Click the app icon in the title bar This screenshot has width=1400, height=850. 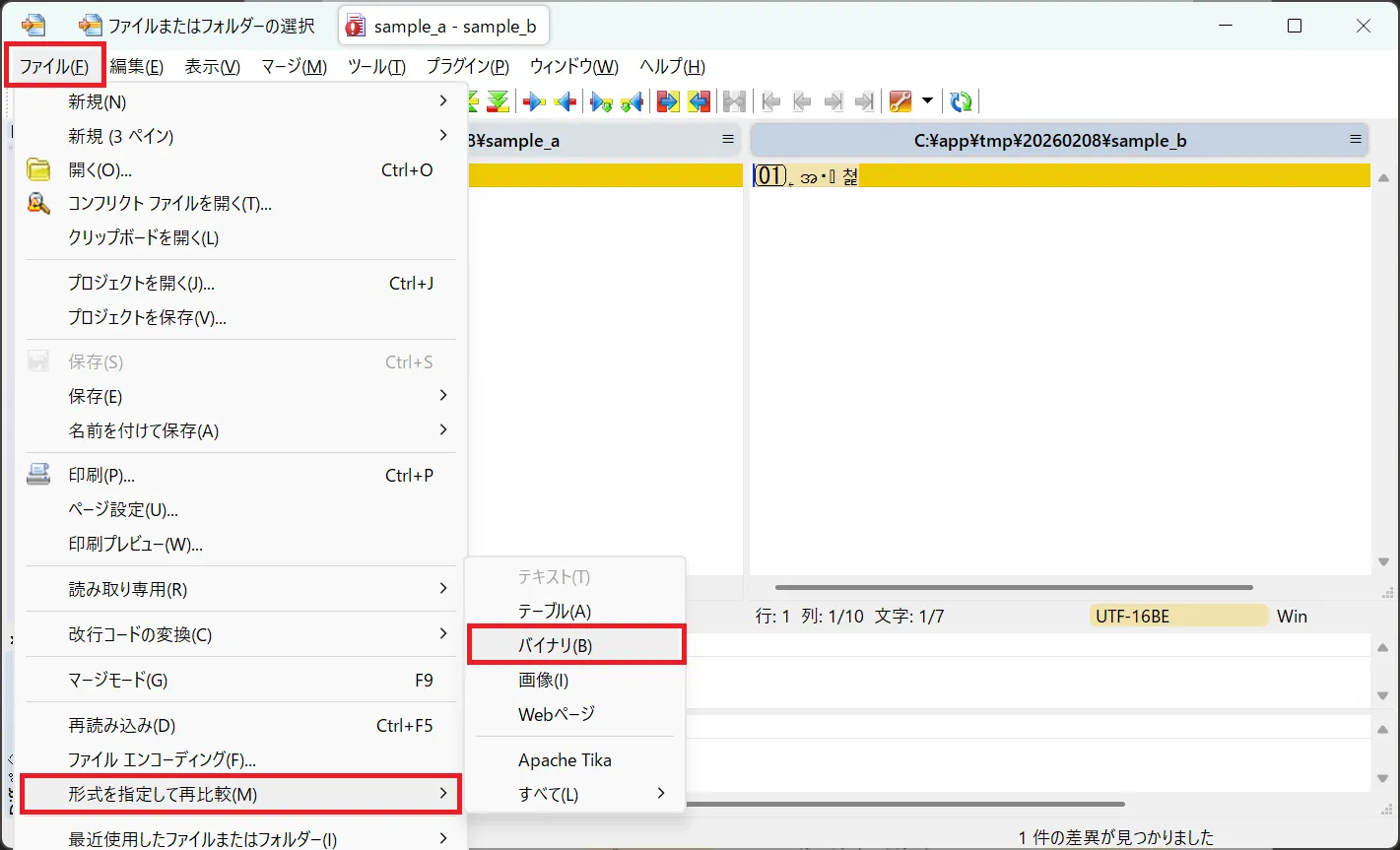(x=33, y=27)
